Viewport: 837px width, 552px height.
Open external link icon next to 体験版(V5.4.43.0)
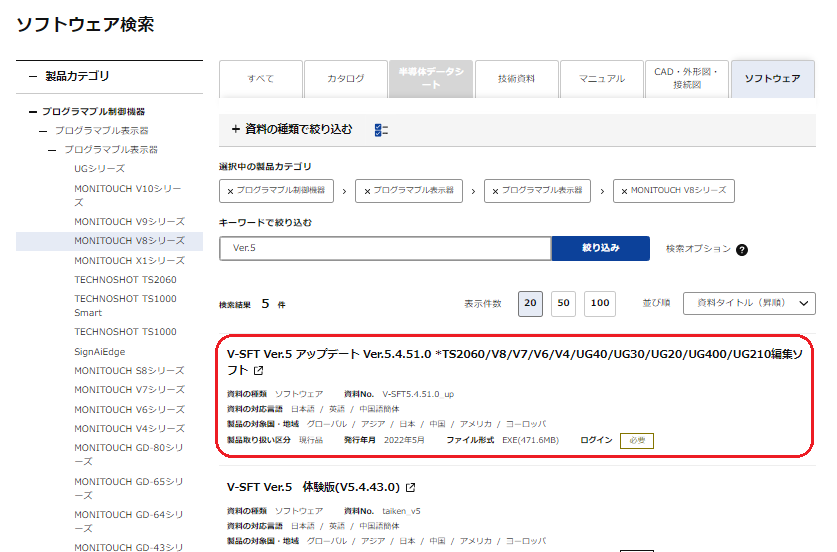[410, 488]
